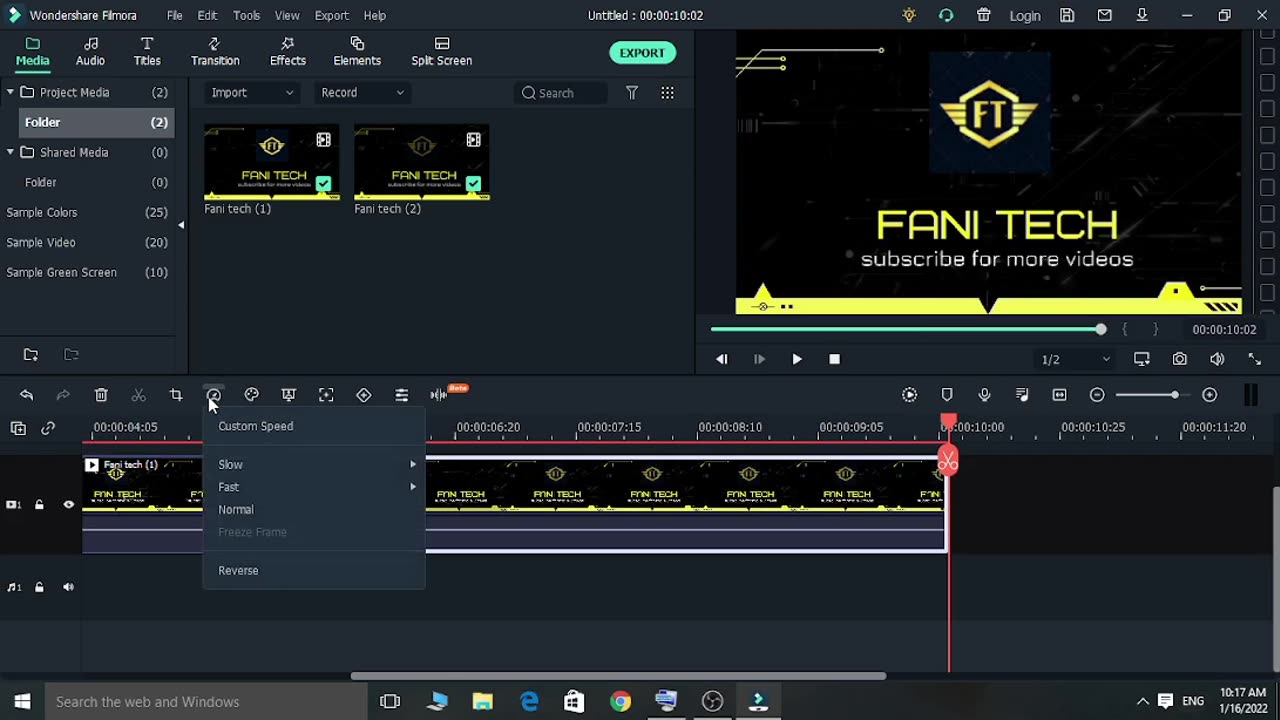This screenshot has height=720, width=1280.
Task: Lock the audio track
Action: point(39,587)
